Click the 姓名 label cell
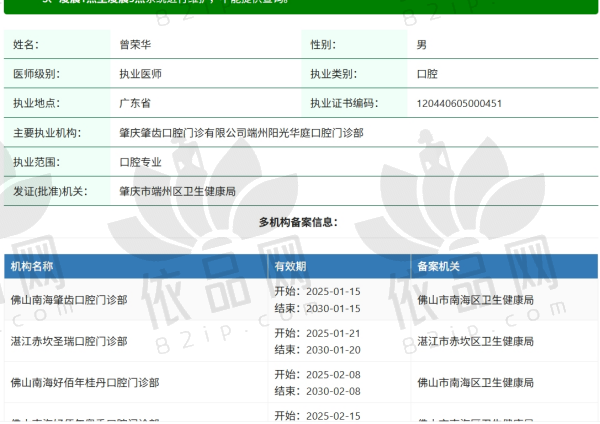This screenshot has width=600, height=424. (x=57, y=44)
